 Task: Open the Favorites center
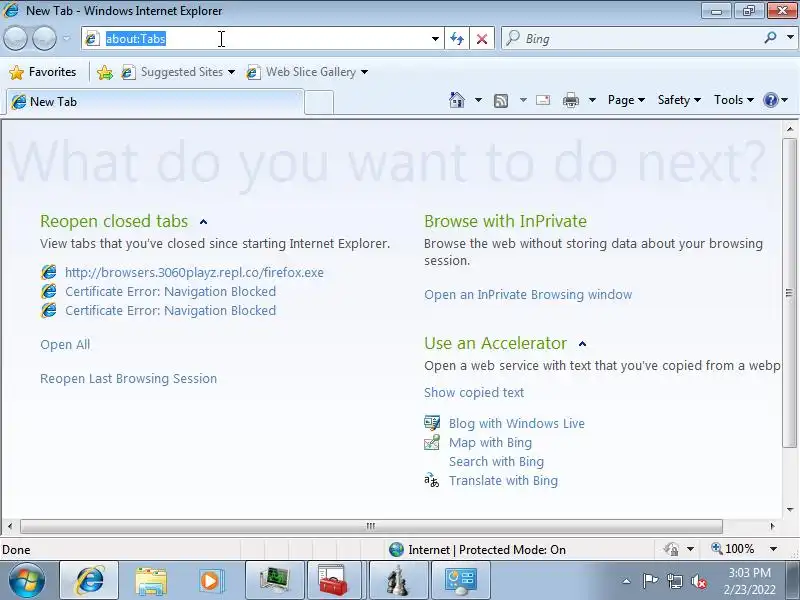click(x=43, y=72)
